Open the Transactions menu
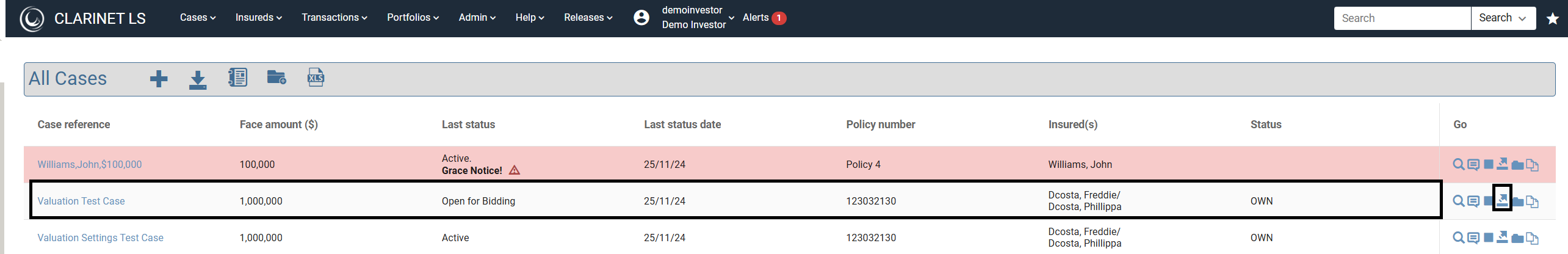 click(334, 18)
